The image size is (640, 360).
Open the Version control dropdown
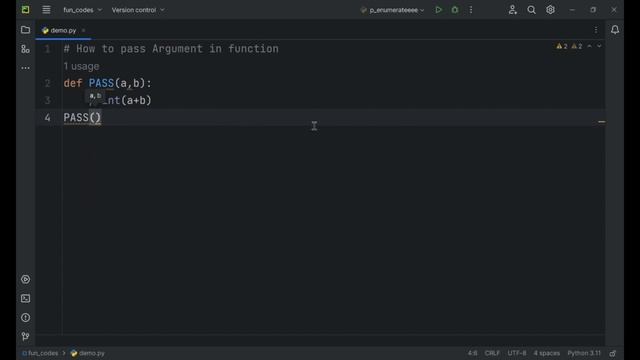click(138, 10)
